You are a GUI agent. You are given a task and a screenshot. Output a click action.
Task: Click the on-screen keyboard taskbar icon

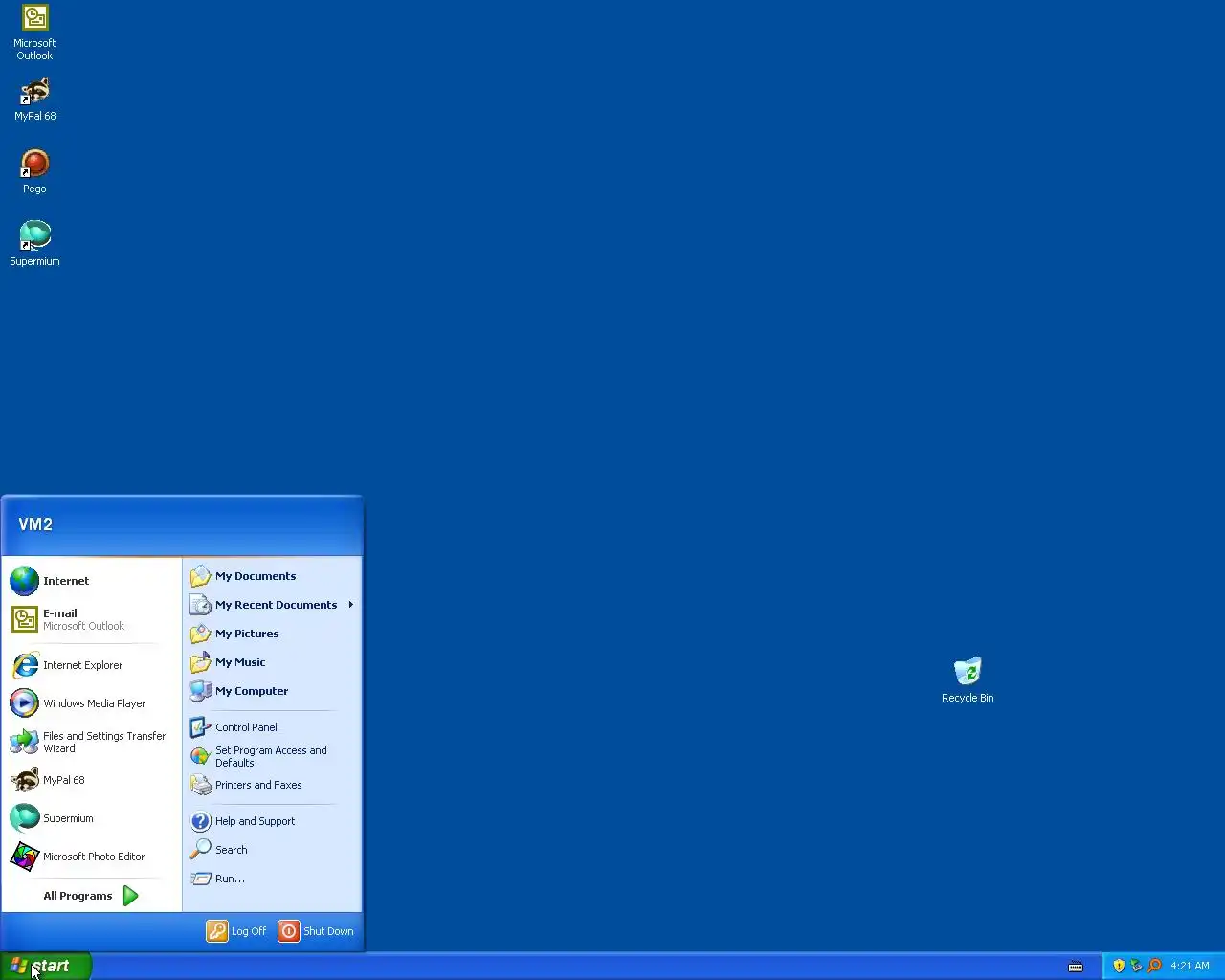[1076, 967]
